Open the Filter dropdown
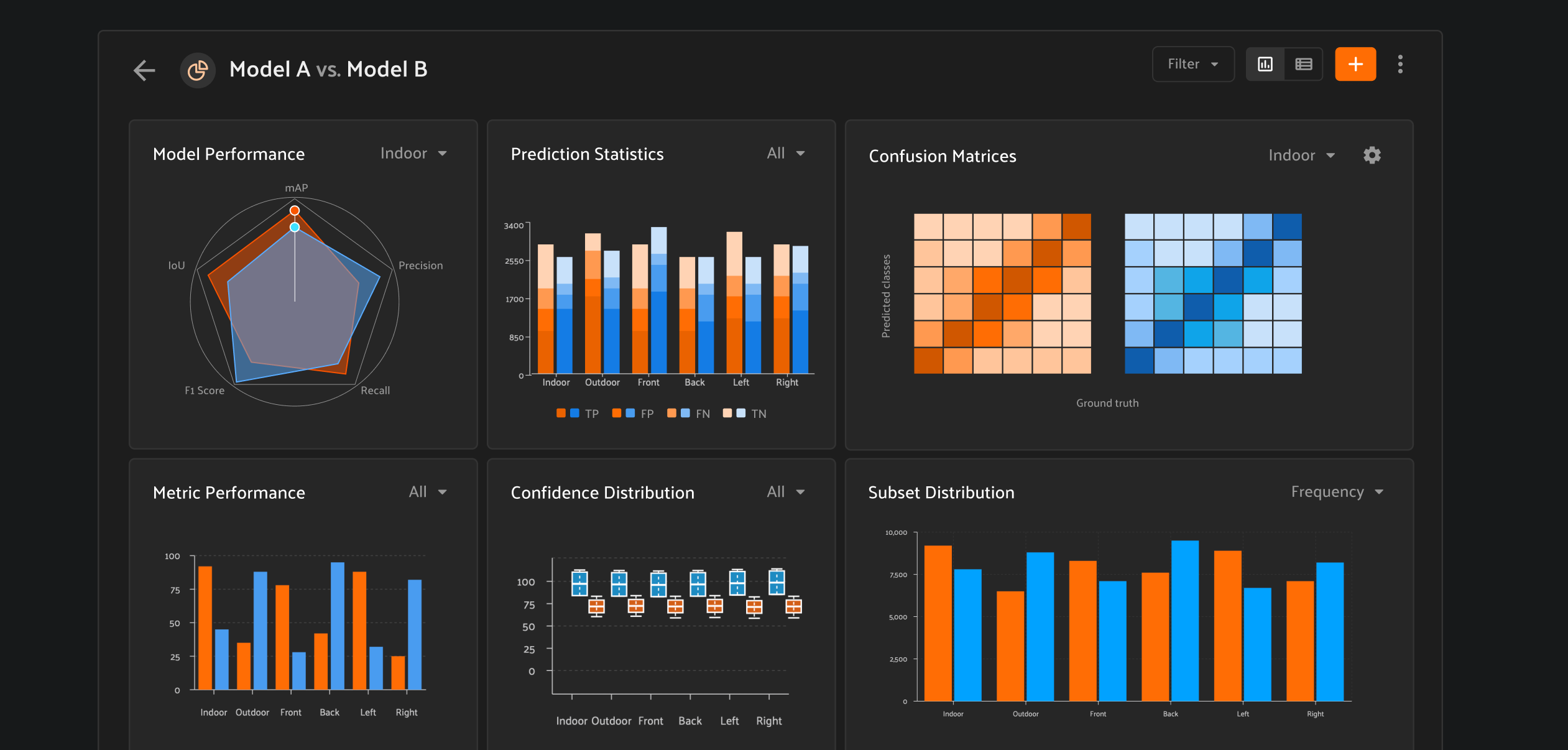This screenshot has width=1568, height=750. (x=1193, y=64)
